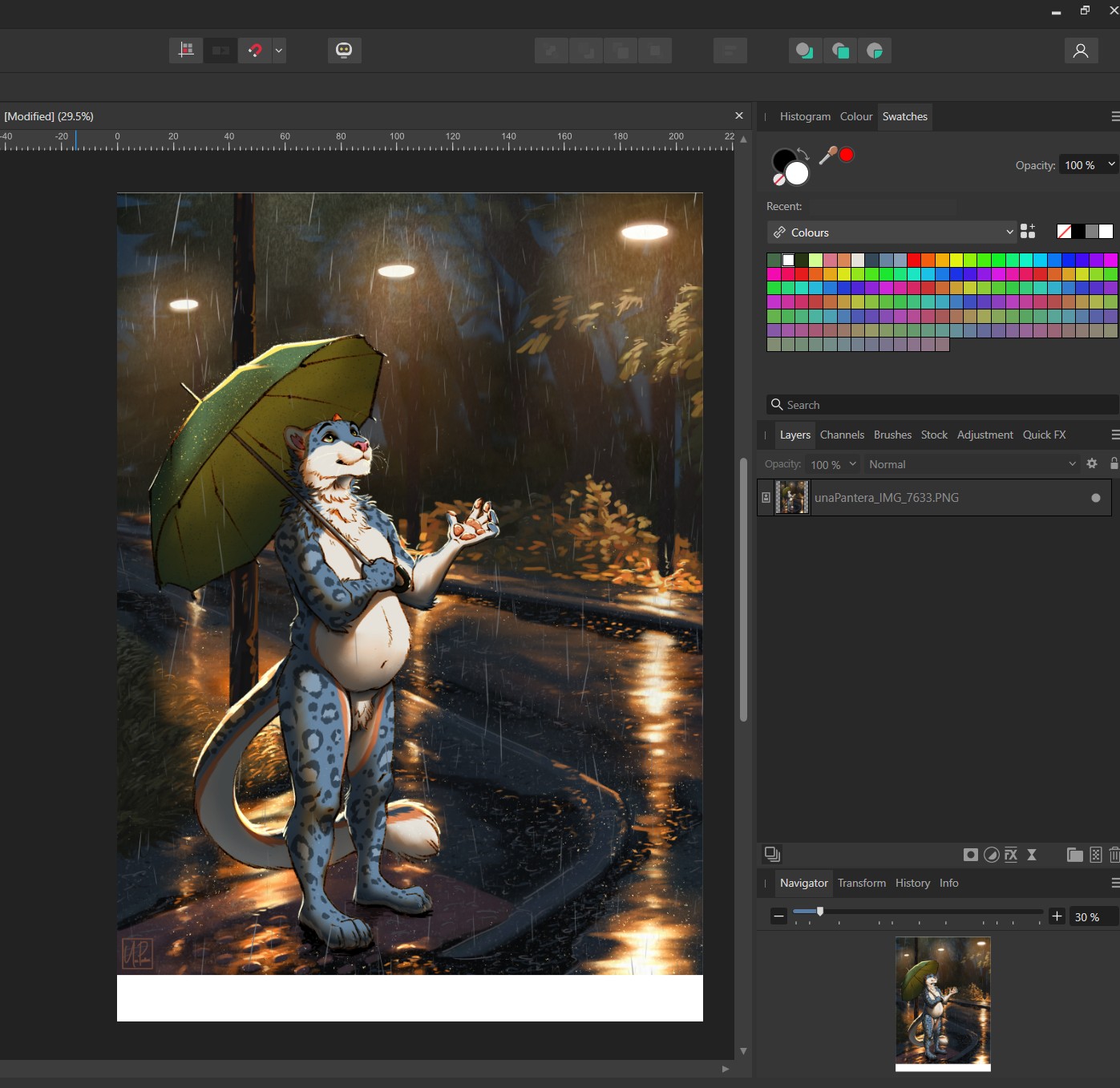Switch to the Channels tab
1120x1088 pixels.
tap(842, 435)
